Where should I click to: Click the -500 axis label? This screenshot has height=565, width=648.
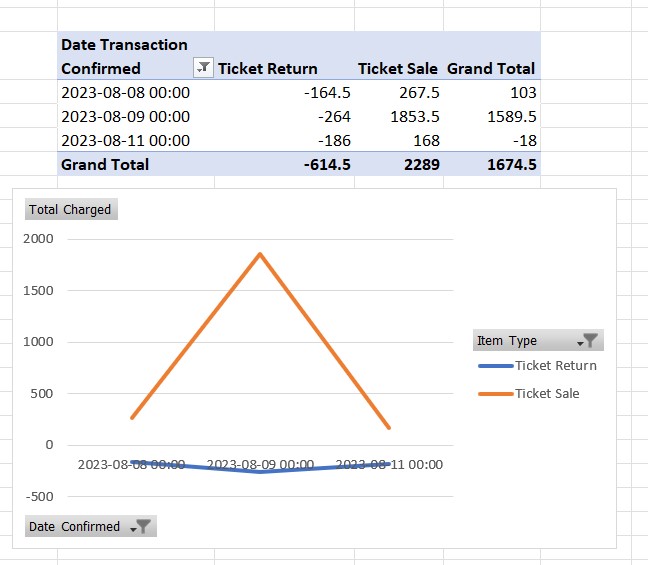point(40,496)
